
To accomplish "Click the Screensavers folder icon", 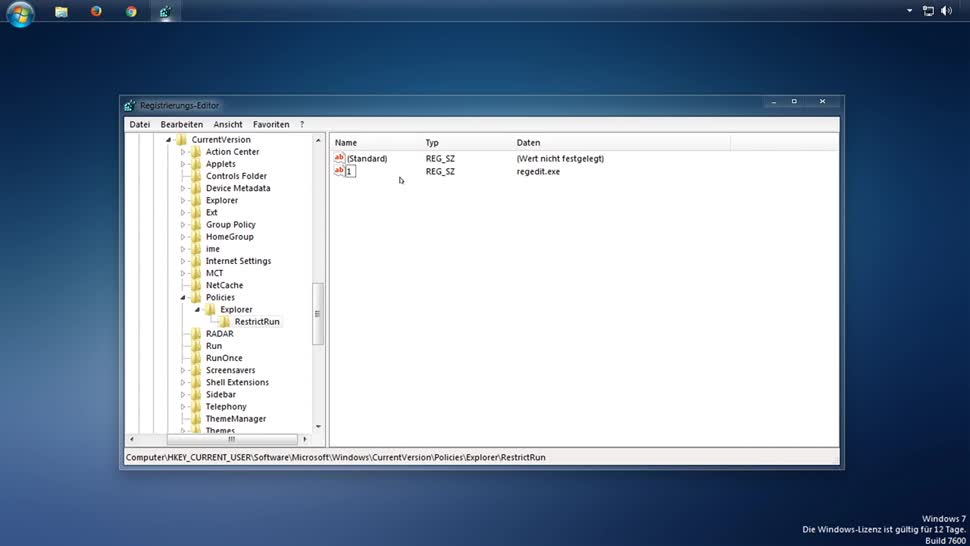I will [x=196, y=370].
